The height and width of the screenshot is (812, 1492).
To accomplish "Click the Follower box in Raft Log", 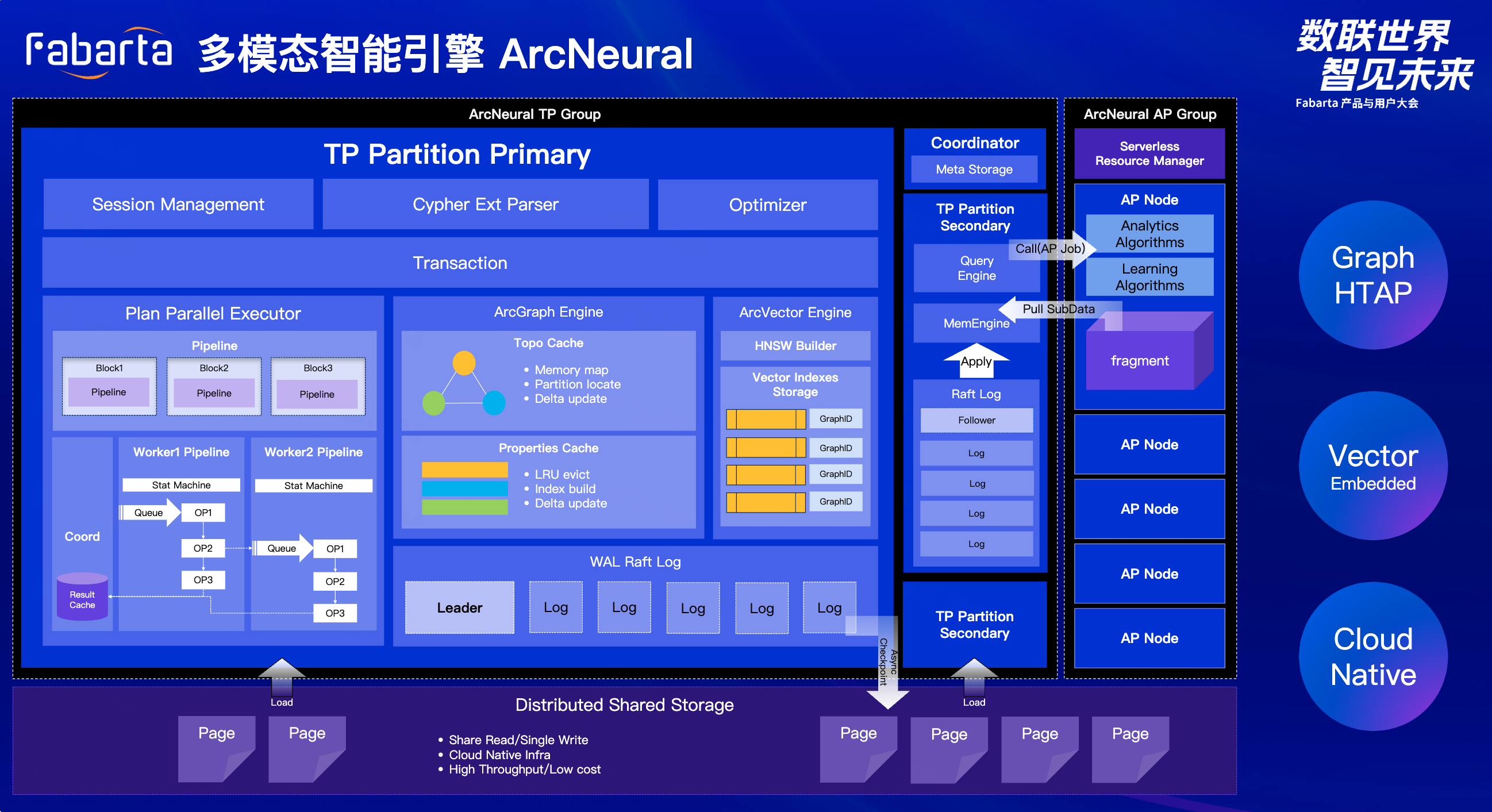I will [x=976, y=420].
